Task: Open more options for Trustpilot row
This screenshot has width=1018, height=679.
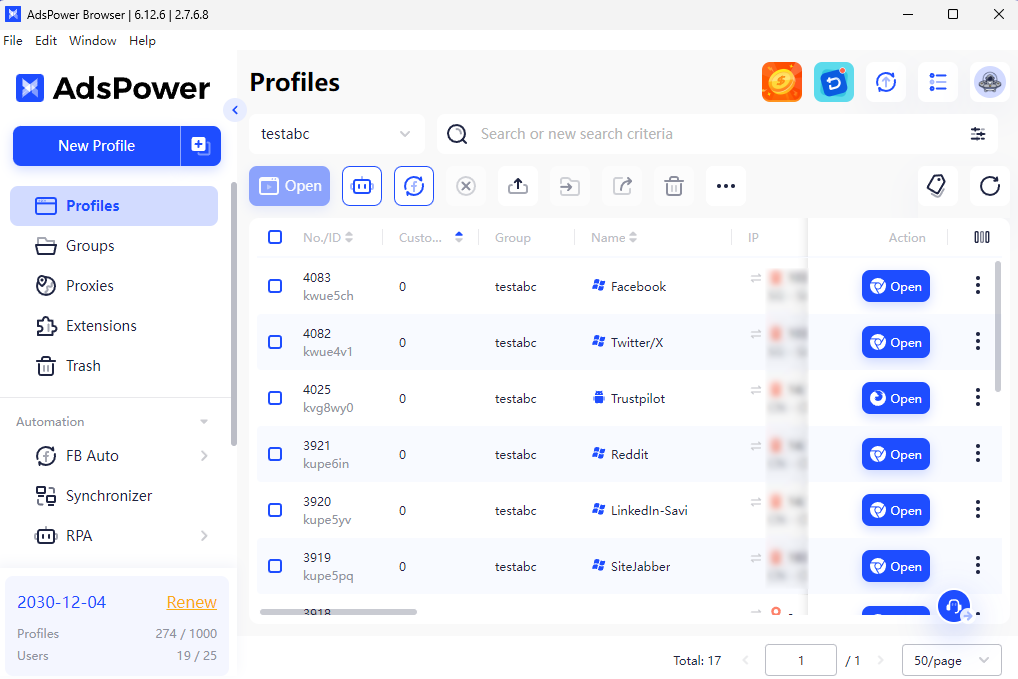Action: tap(978, 398)
